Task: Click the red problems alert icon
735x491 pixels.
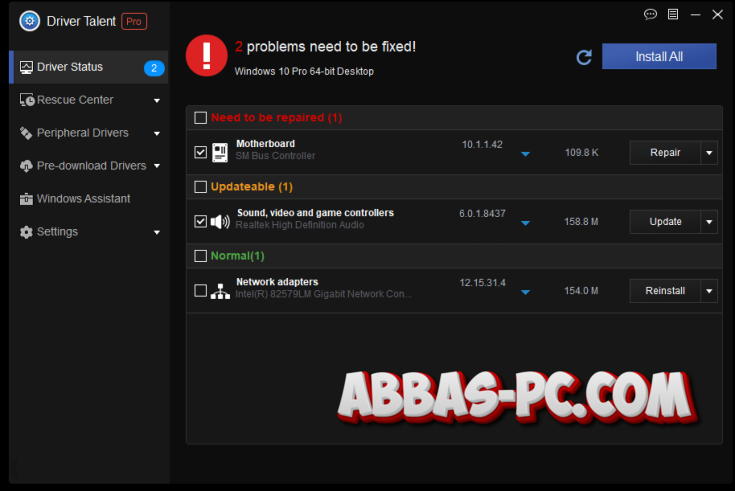Action: coord(207,56)
